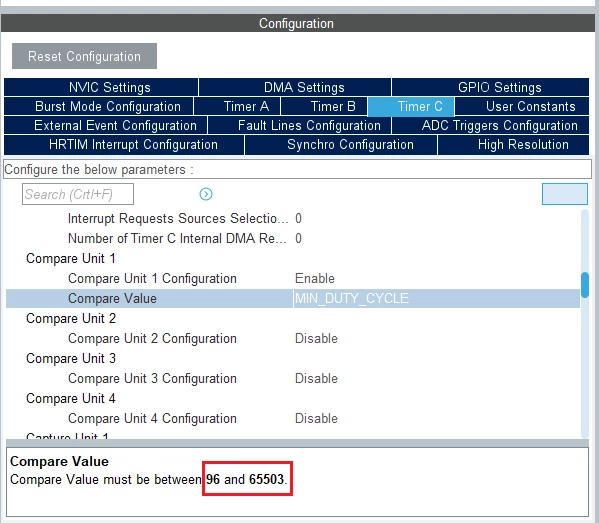599x523 pixels.
Task: Click the Compare Unit 1 Configuration Enable value
Action: coord(315,279)
